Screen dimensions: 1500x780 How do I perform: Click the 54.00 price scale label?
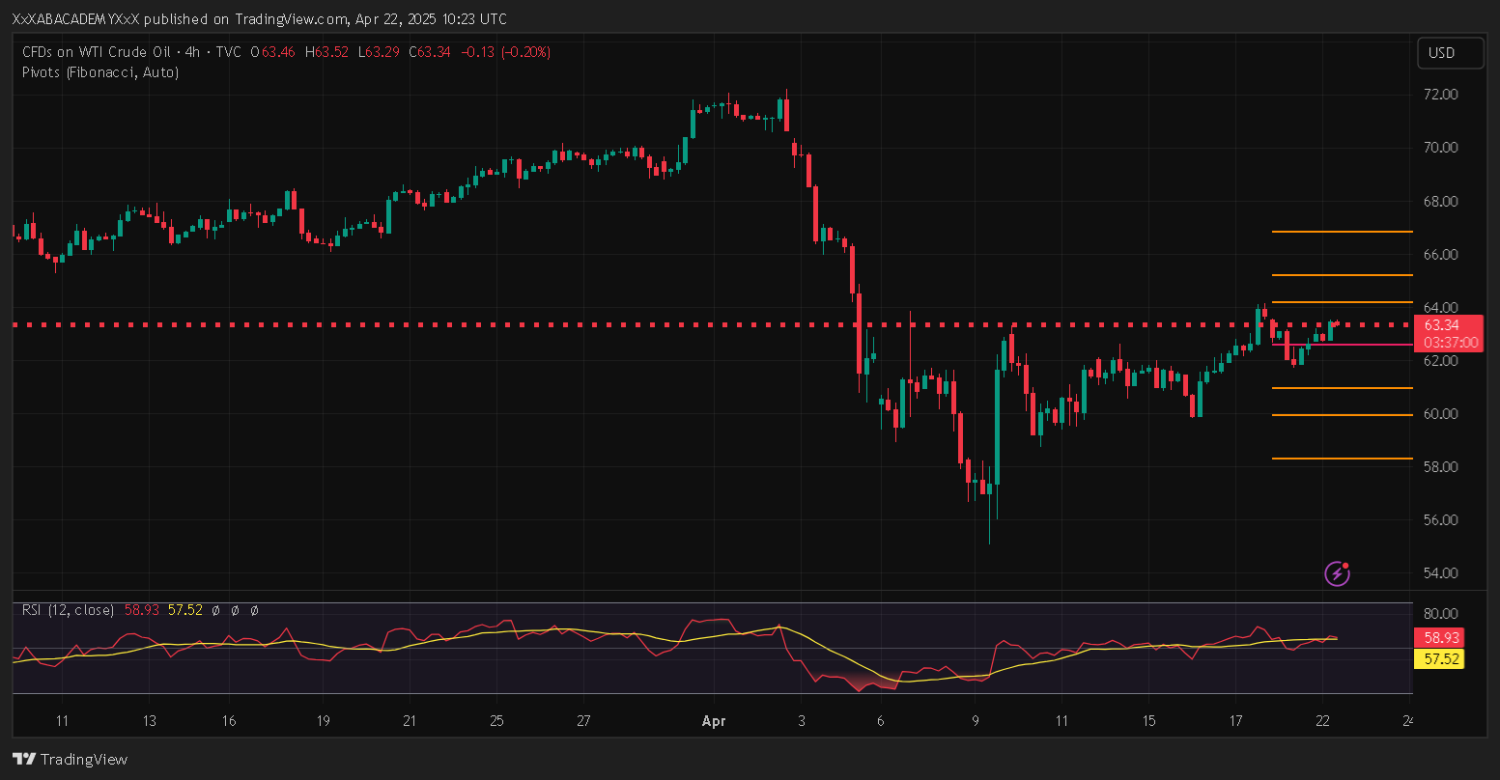pos(1441,574)
